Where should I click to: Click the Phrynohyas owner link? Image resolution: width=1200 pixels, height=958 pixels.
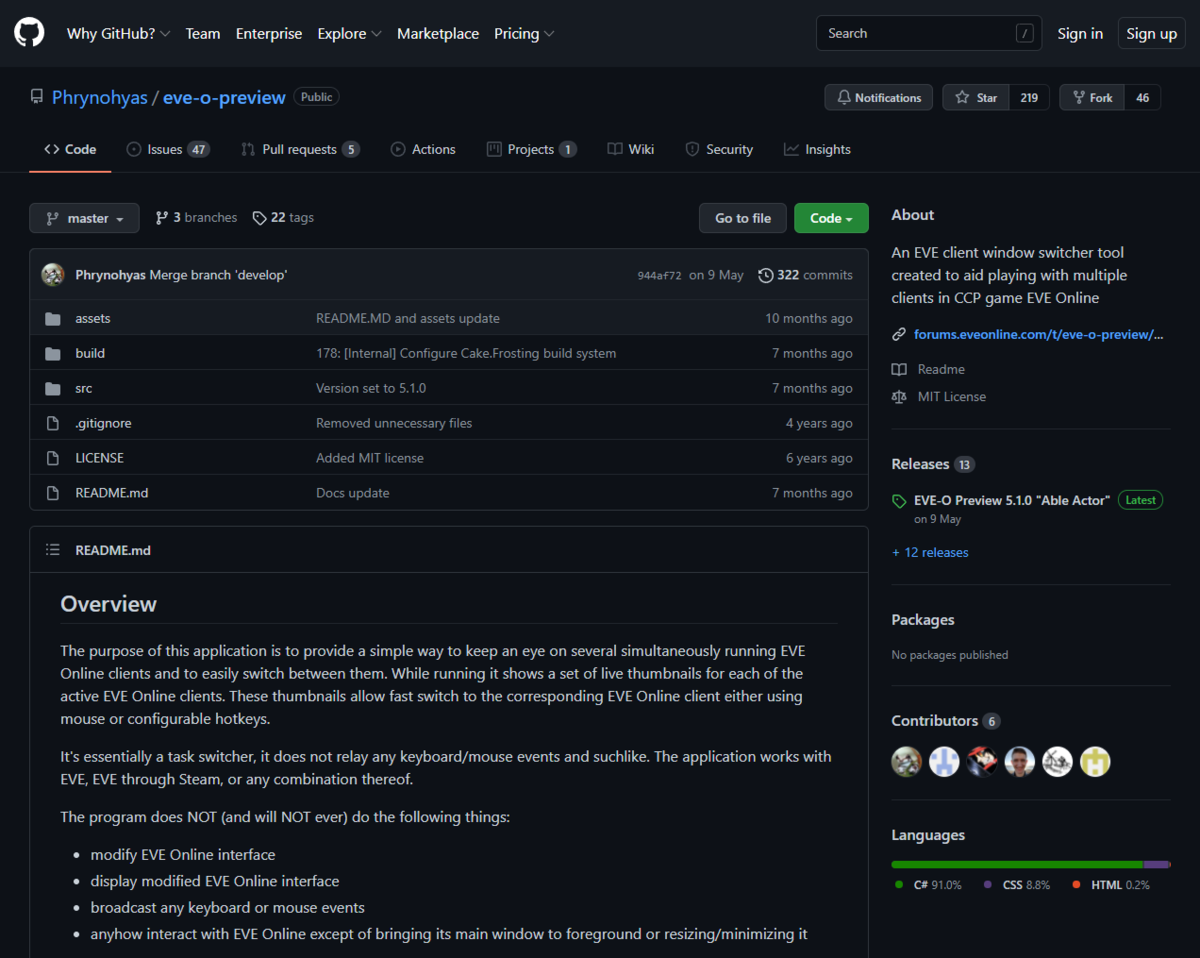99,97
